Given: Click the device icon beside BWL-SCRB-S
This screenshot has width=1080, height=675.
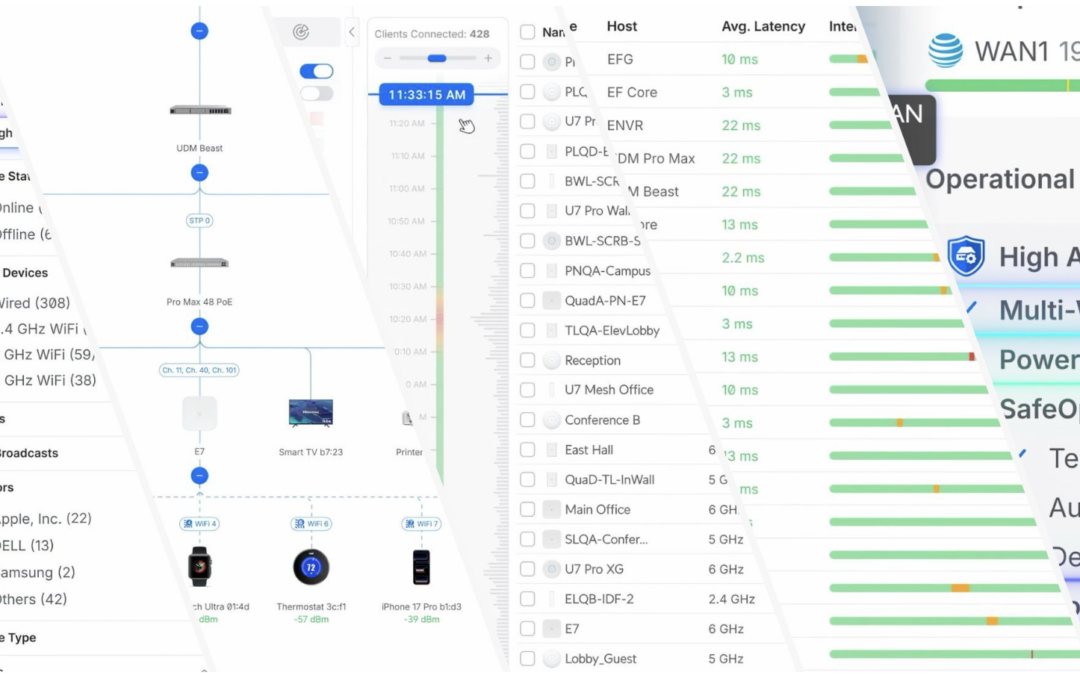Looking at the screenshot, I should 551,240.
